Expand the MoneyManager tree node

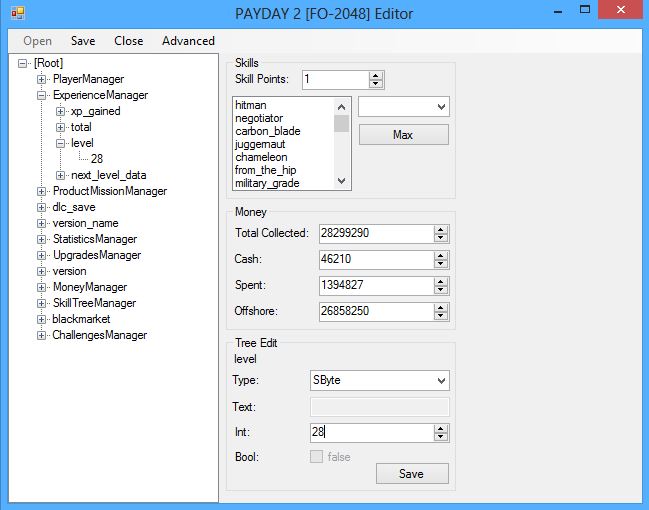point(42,287)
